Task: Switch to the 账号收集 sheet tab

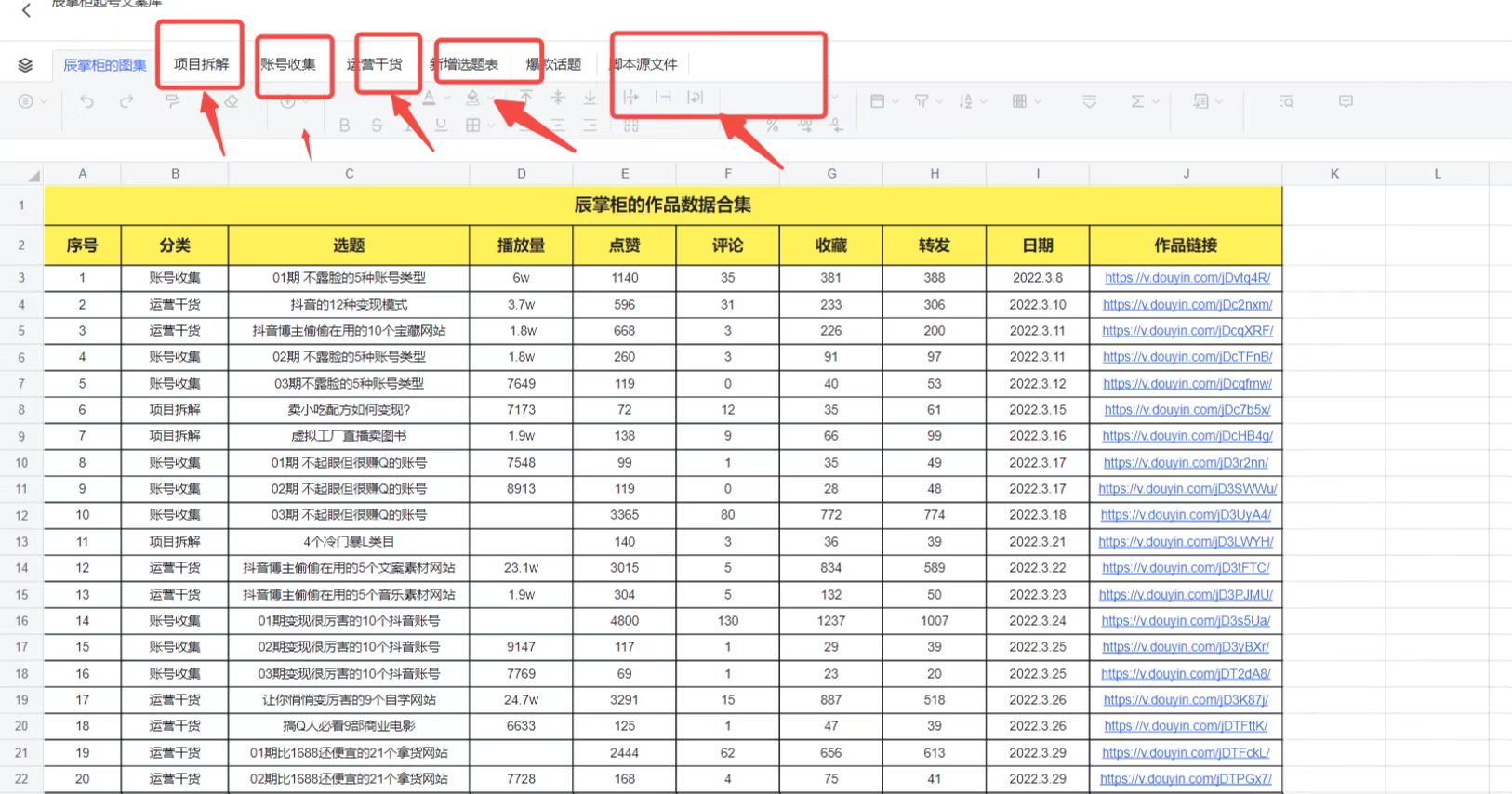Action: click(288, 64)
